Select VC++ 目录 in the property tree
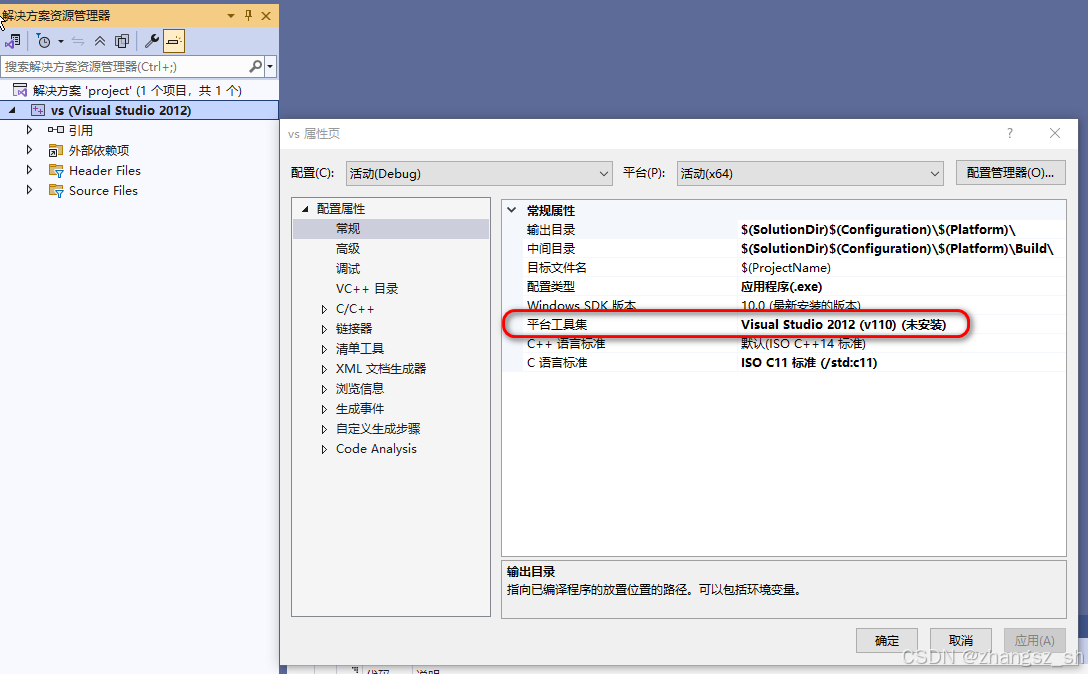Viewport: 1088px width, 674px height. [367, 289]
